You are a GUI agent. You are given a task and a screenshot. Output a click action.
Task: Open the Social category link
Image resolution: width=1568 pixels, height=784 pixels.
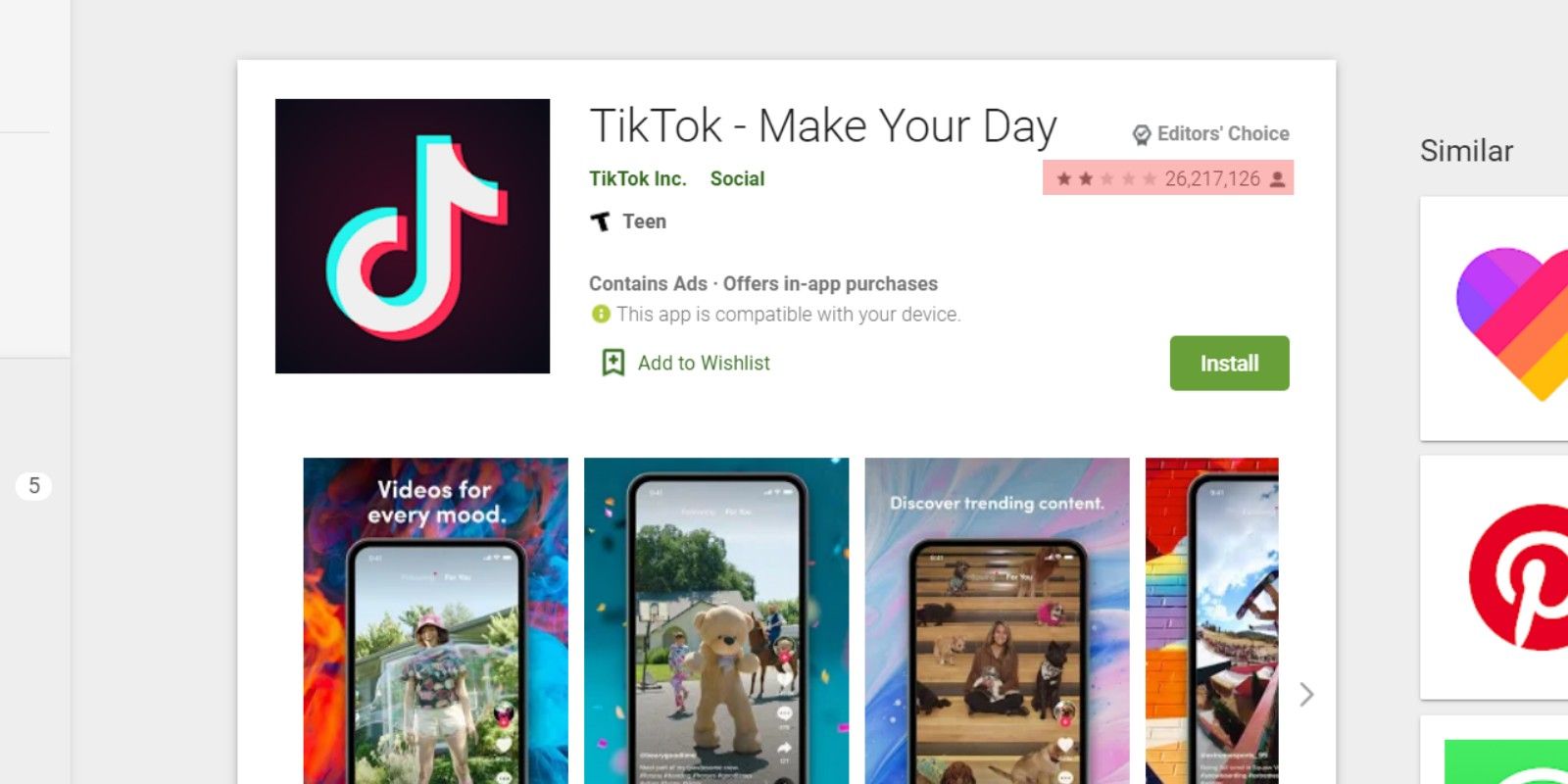(x=737, y=178)
